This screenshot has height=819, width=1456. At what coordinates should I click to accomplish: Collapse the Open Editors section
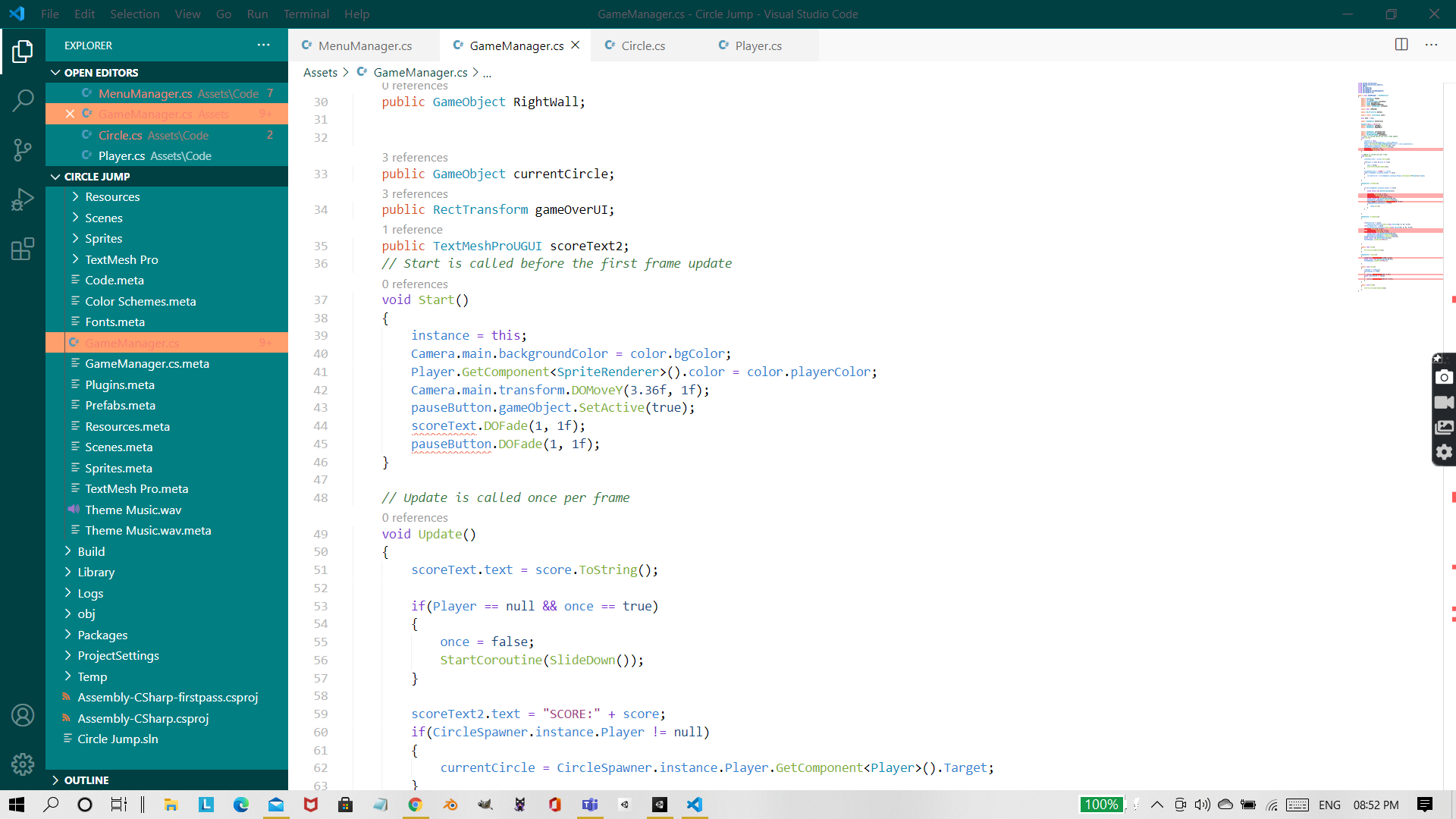(167, 72)
